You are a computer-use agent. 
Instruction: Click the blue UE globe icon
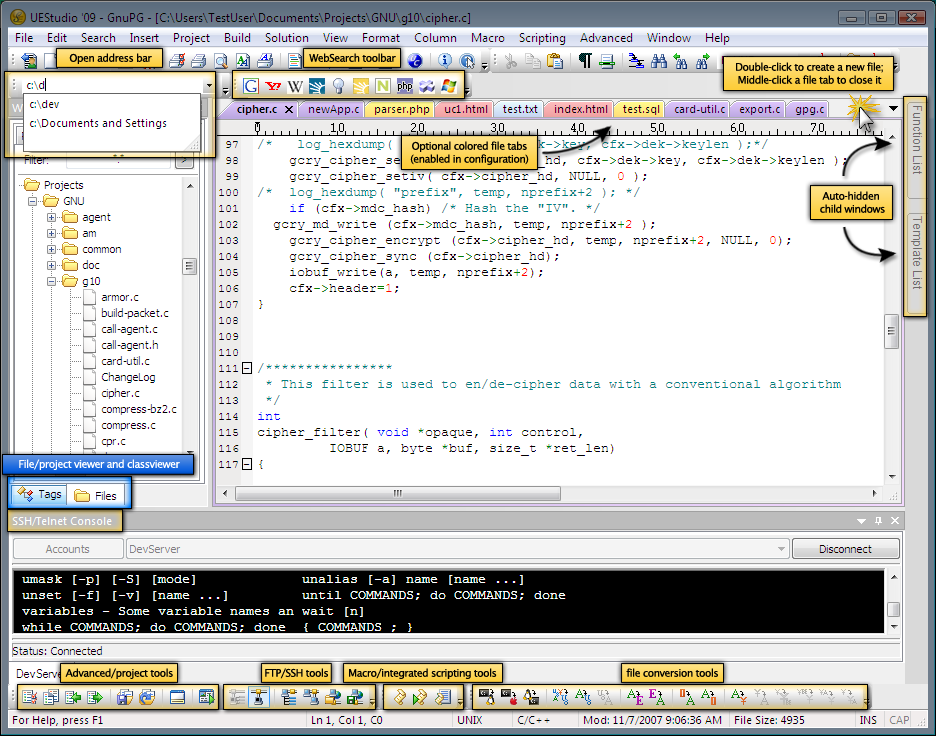coord(415,60)
